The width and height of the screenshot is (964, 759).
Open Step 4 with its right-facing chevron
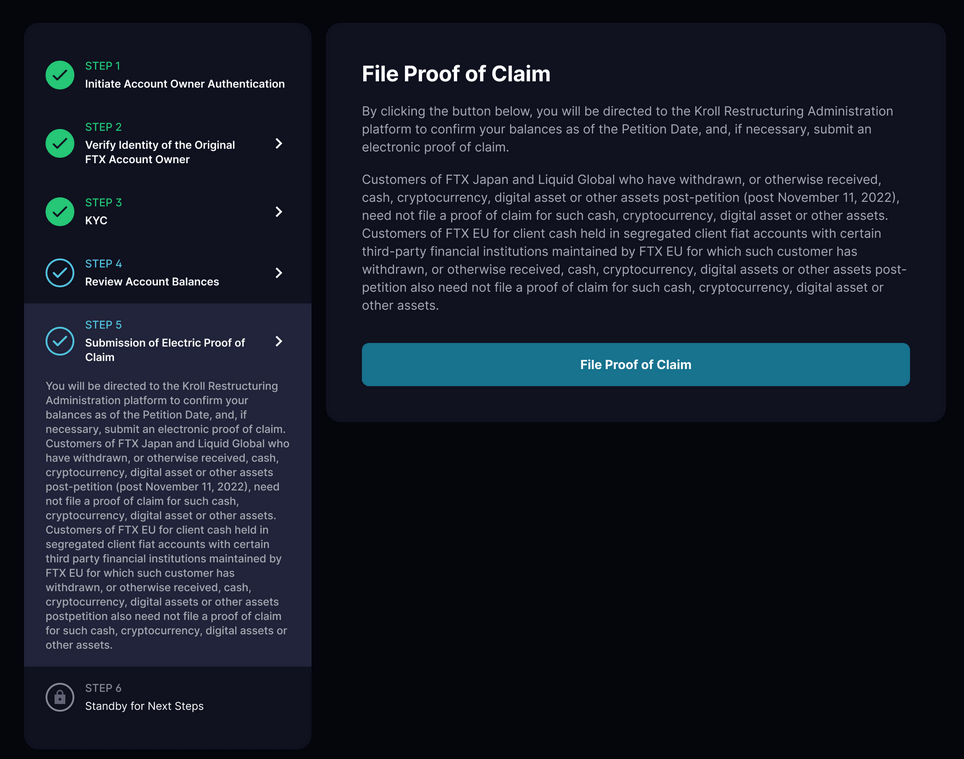(280, 272)
